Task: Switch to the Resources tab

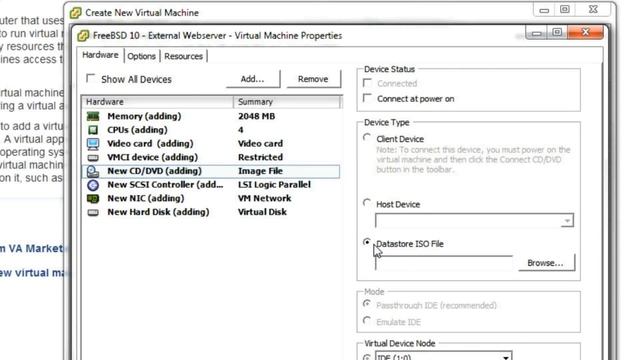Action: coord(183,56)
